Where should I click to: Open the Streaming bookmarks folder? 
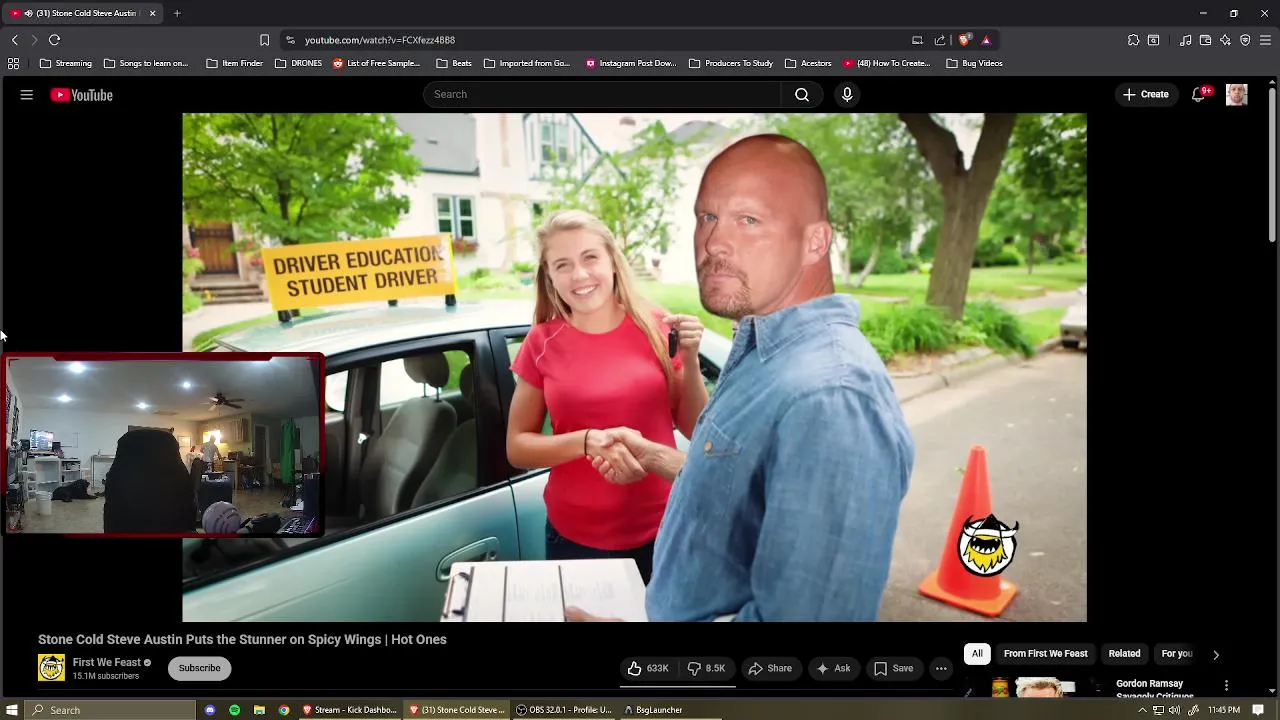pos(66,63)
